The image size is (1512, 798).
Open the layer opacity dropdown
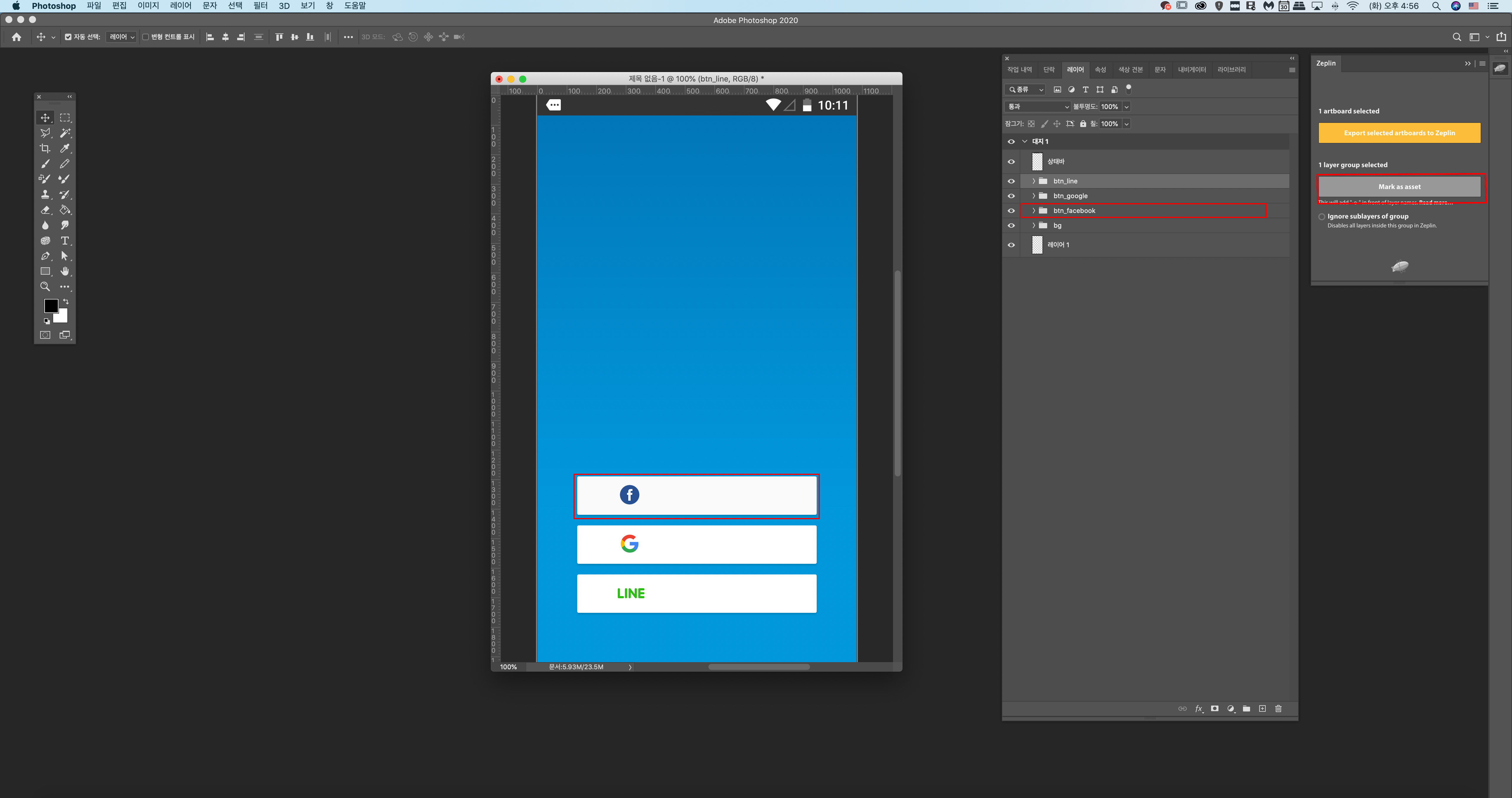pyautogui.click(x=1126, y=107)
